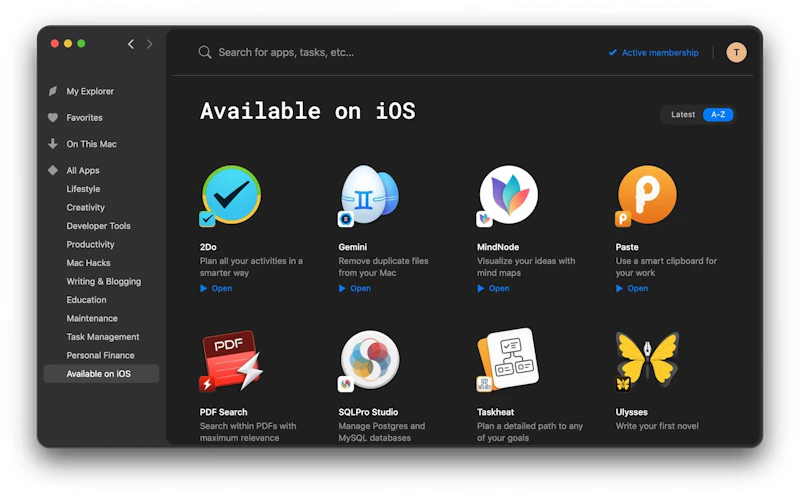Open Writing & Blogging category
The height and width of the screenshot is (497, 800).
coord(104,282)
